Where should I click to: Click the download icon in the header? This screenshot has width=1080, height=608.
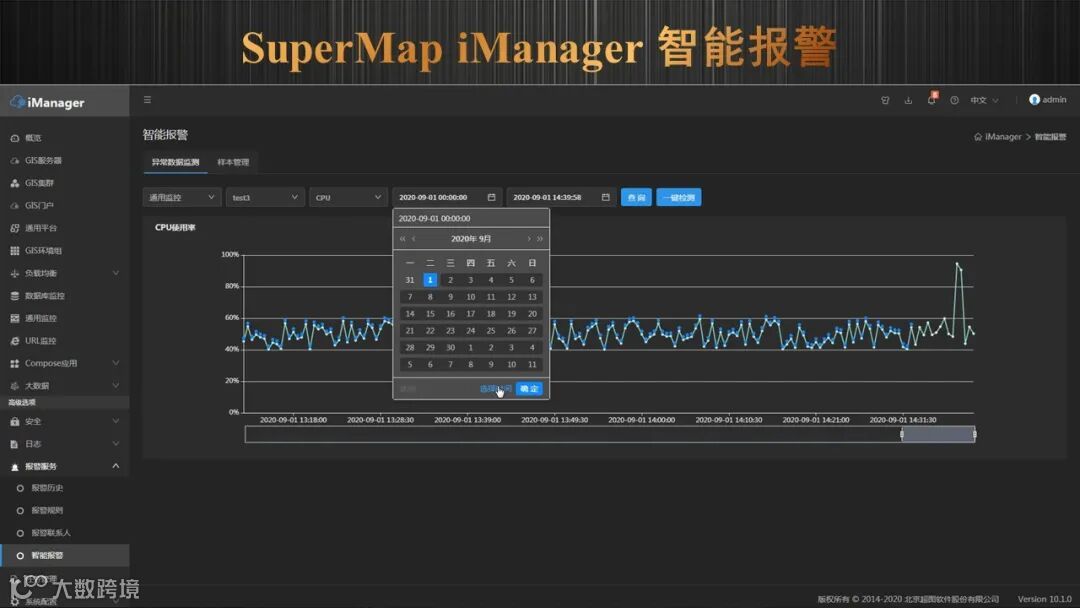pos(908,101)
